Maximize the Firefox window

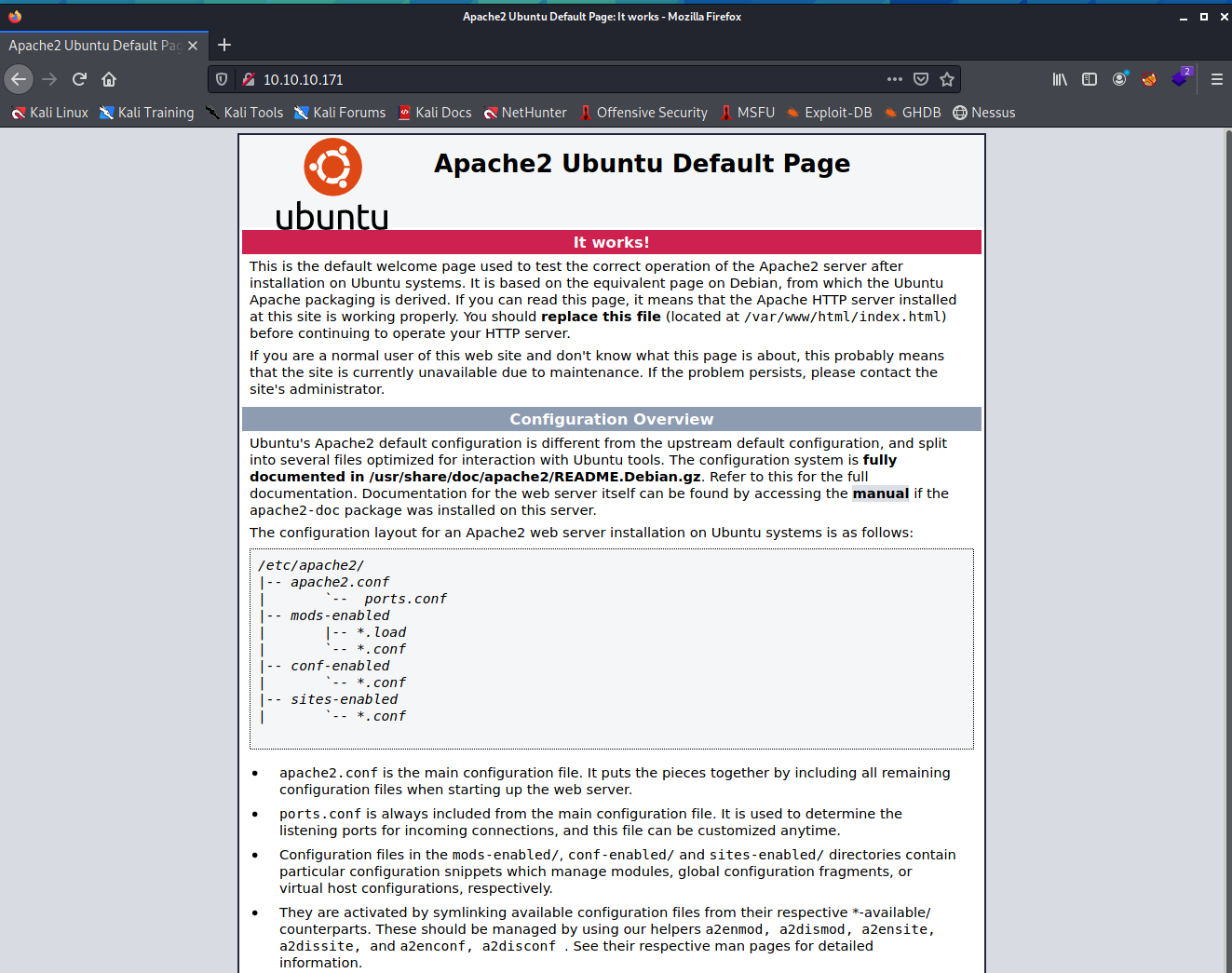[x=1204, y=17]
